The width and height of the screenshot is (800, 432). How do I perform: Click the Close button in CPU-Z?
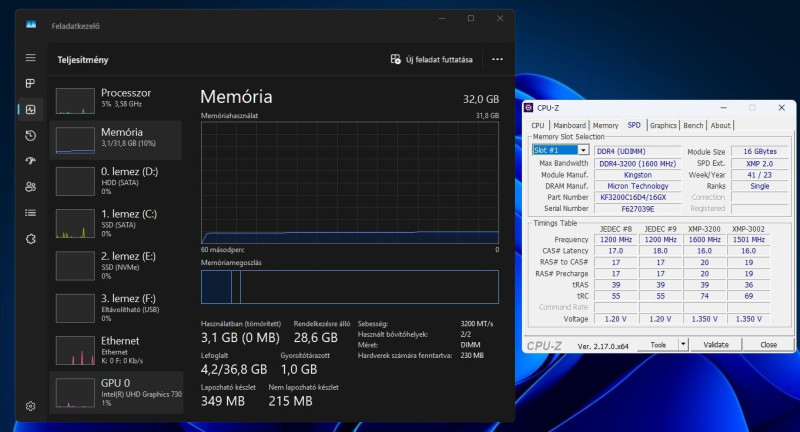pos(768,345)
